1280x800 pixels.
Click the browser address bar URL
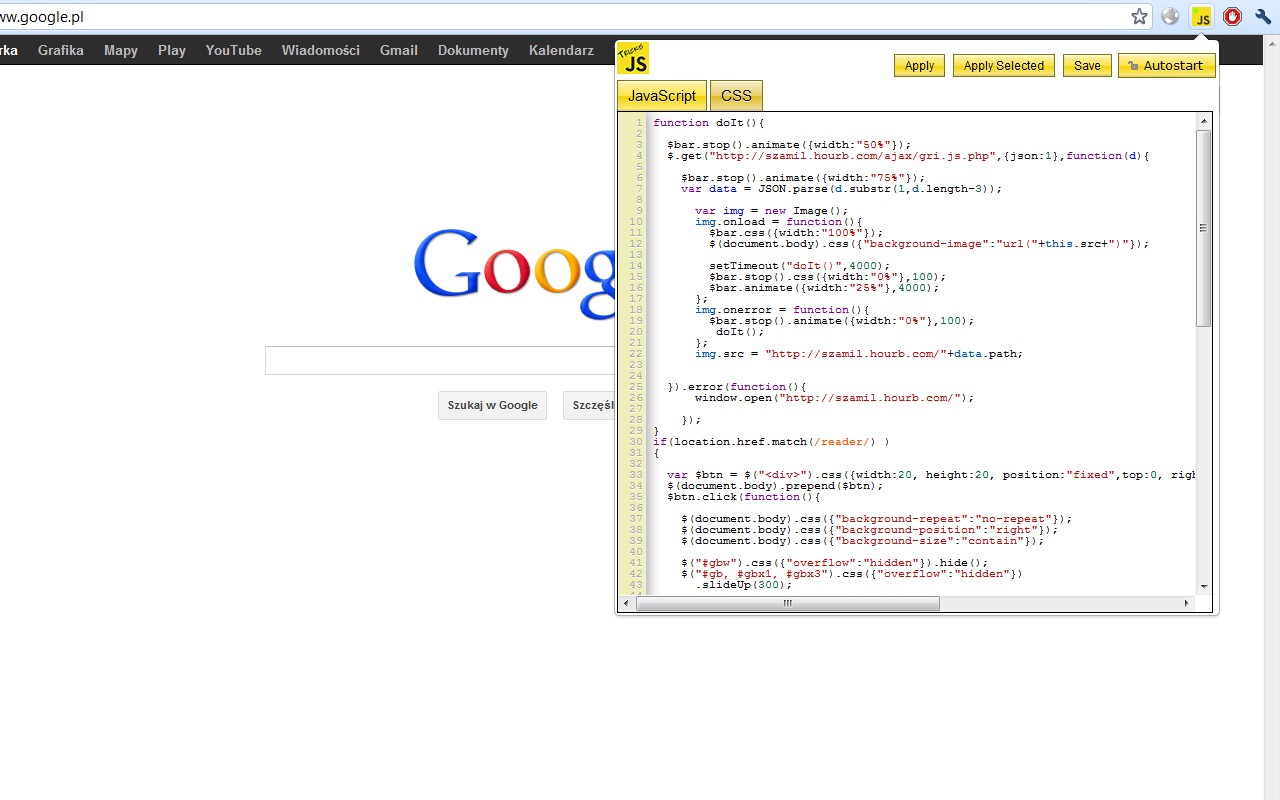click(42, 17)
